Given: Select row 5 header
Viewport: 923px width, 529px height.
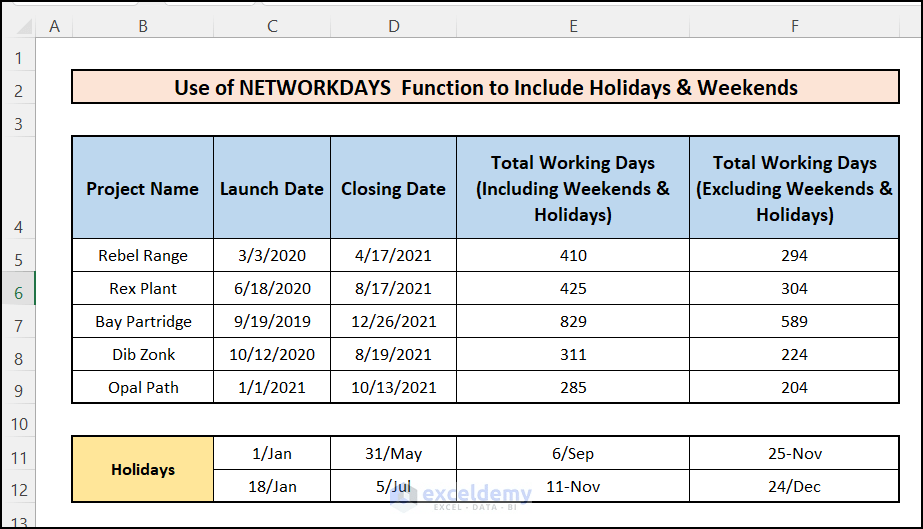Looking at the screenshot, I should 18,255.
